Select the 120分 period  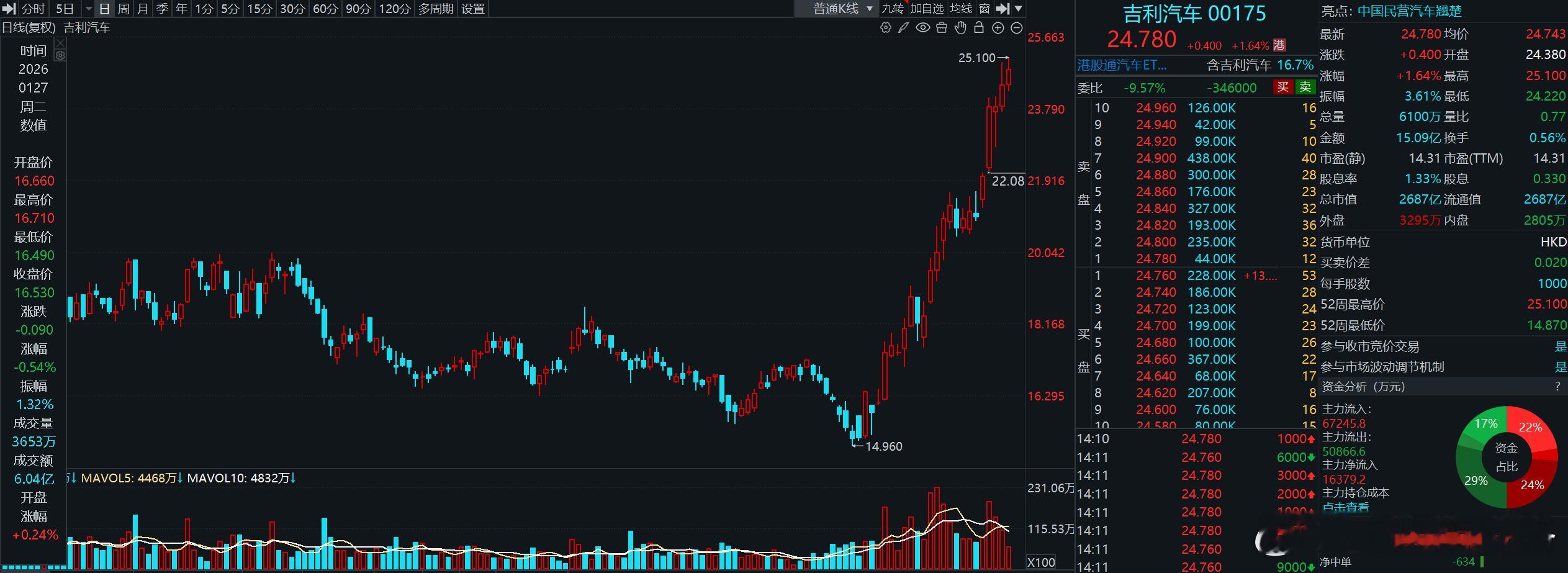click(x=394, y=9)
